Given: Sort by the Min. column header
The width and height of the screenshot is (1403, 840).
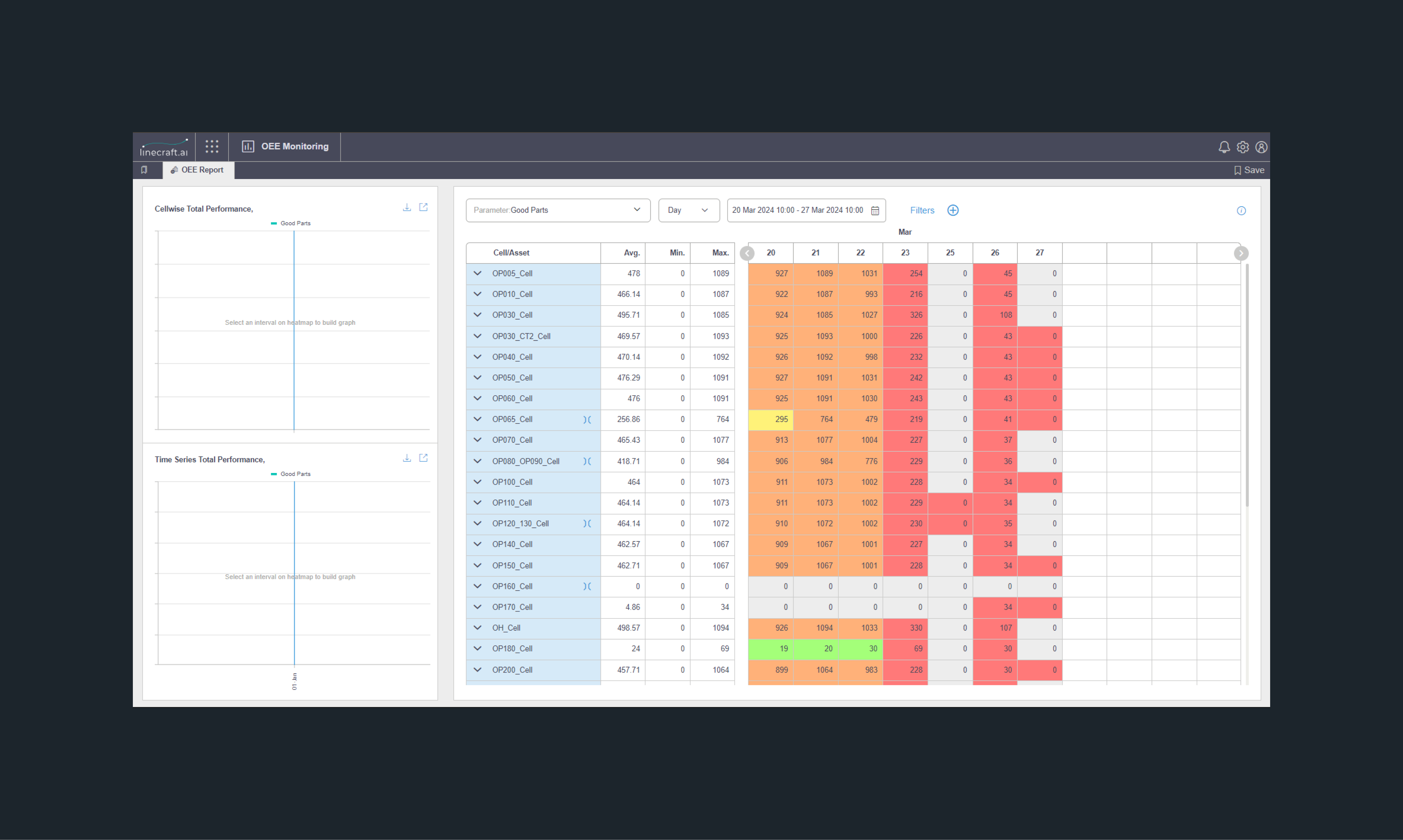Looking at the screenshot, I should 668,253.
